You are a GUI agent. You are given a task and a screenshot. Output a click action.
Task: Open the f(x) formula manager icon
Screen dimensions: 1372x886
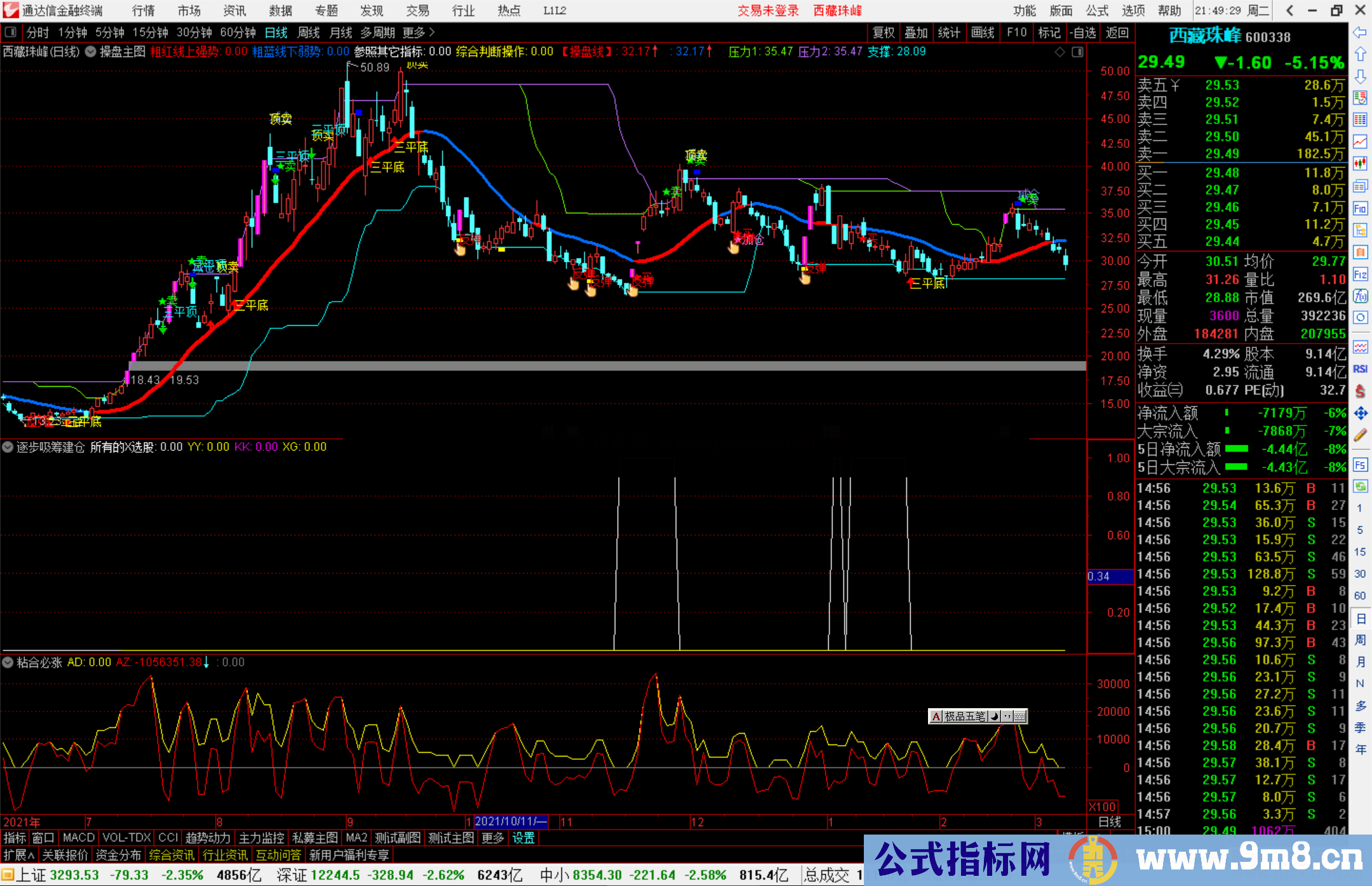coord(1360,296)
